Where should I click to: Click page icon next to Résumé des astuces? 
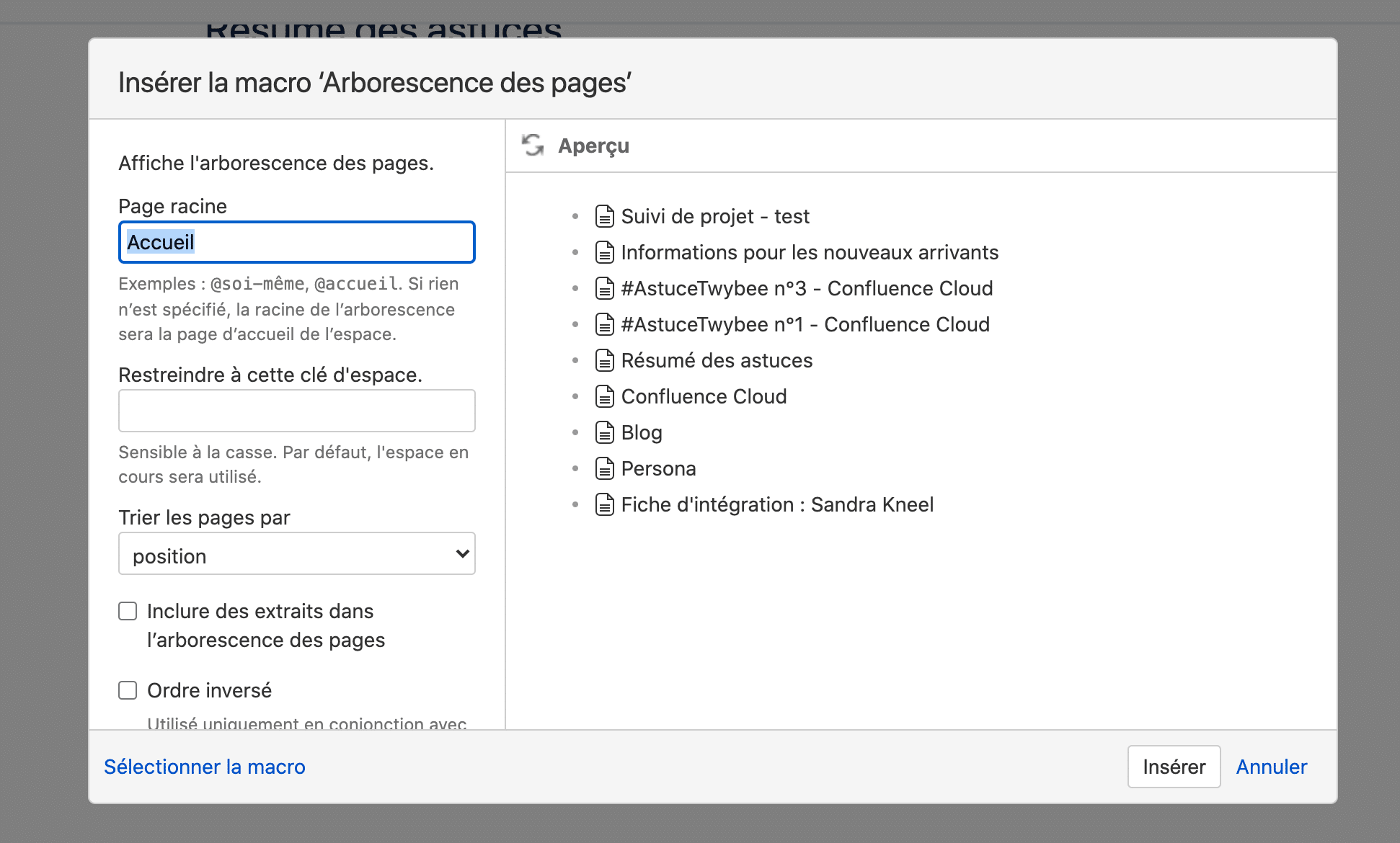[605, 360]
